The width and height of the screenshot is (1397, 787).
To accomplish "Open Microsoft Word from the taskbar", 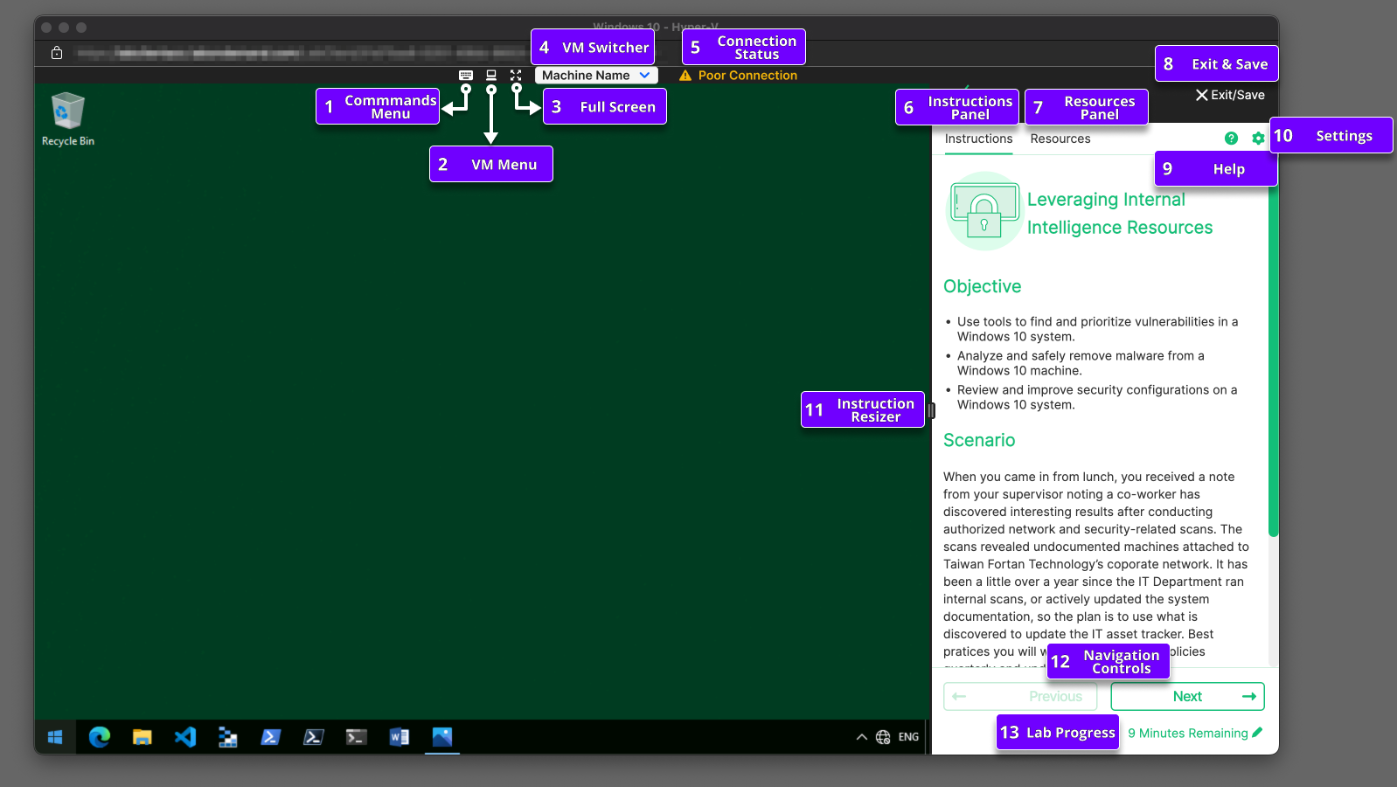I will (399, 737).
